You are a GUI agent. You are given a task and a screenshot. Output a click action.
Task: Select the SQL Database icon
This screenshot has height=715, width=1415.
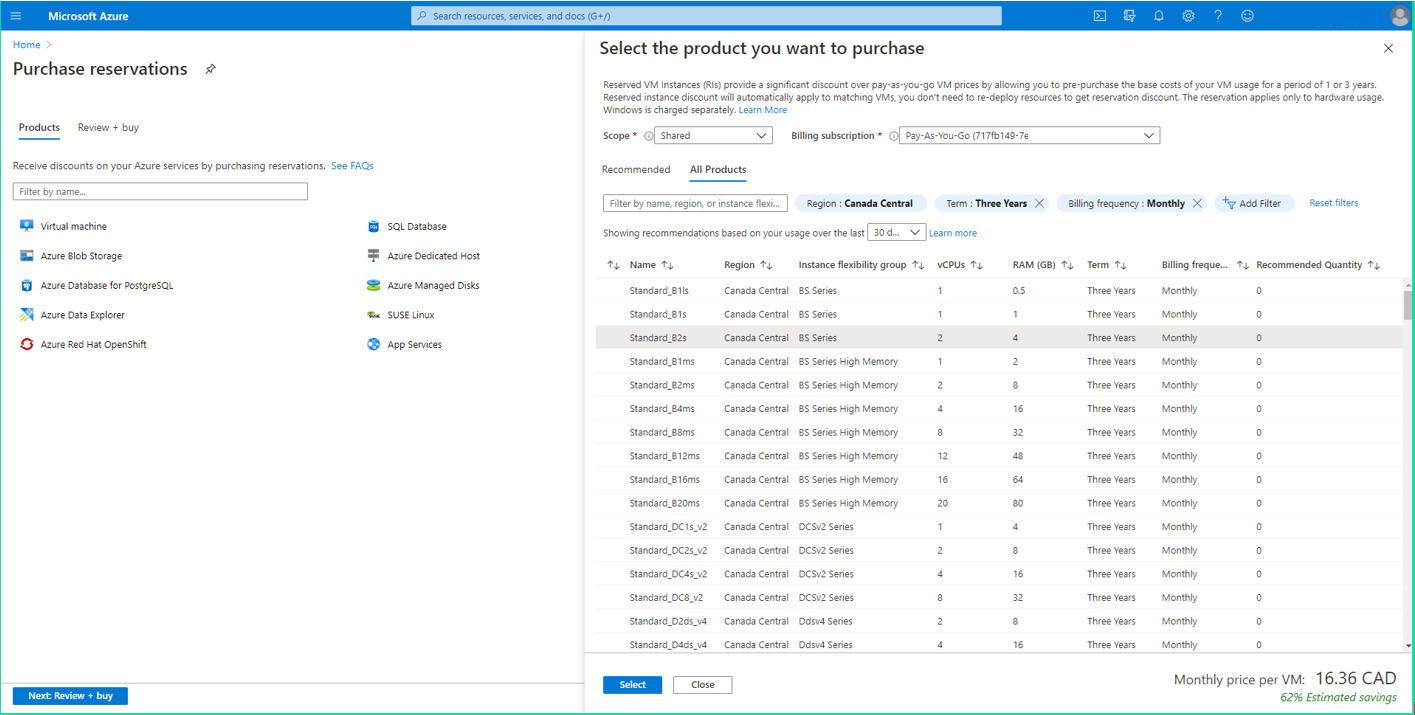pos(374,226)
